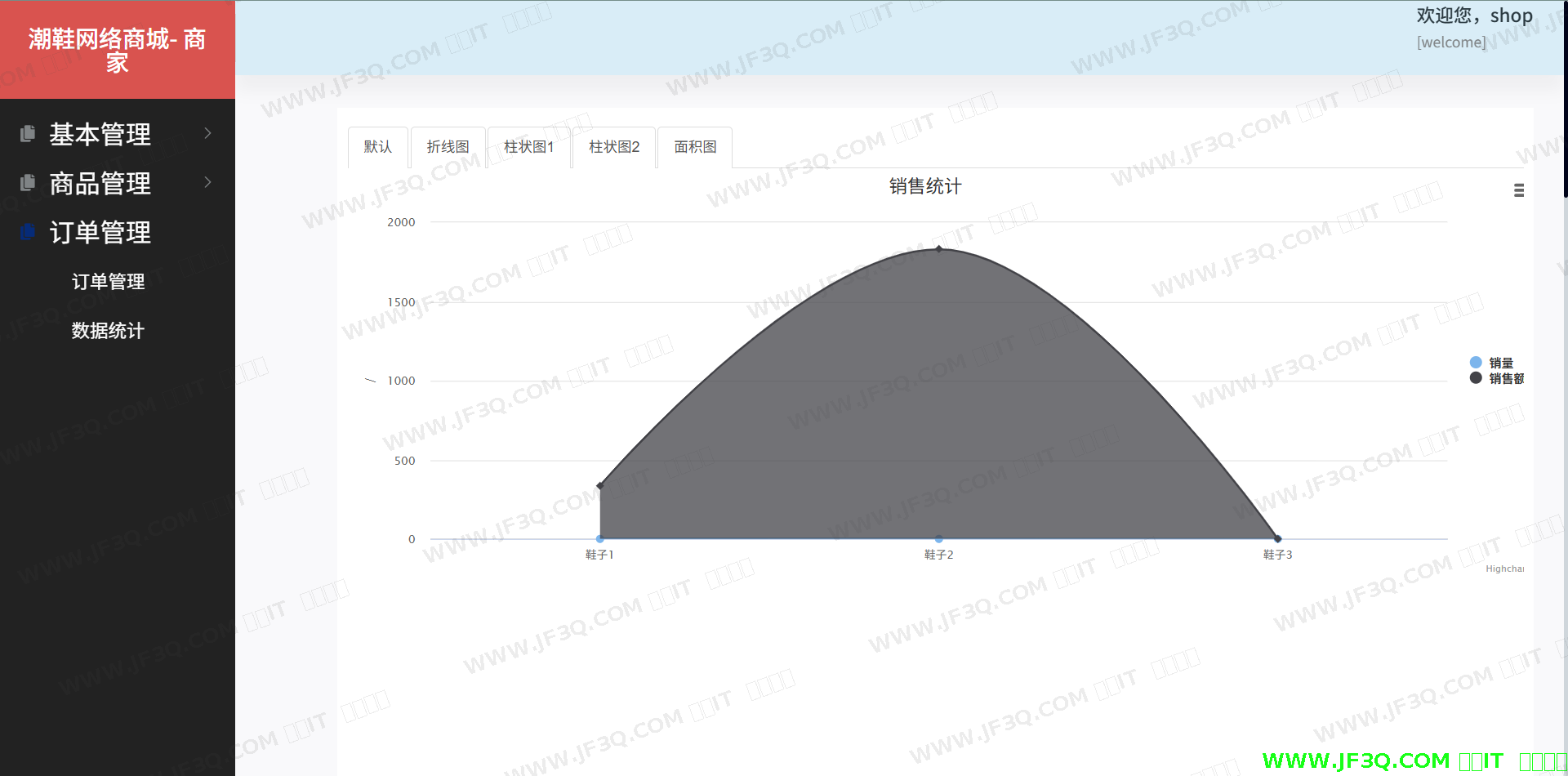Select the 面积图 tab
1568x776 pixels.
point(694,147)
